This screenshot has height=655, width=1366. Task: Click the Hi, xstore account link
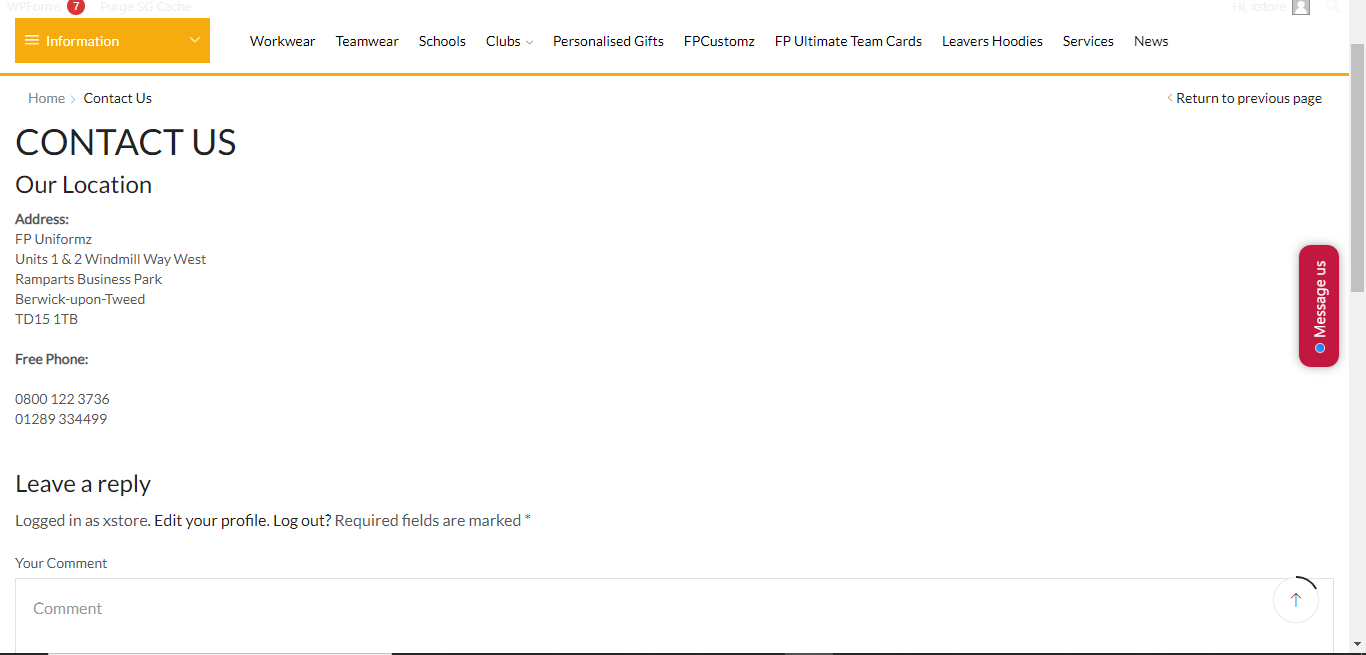[x=1259, y=7]
